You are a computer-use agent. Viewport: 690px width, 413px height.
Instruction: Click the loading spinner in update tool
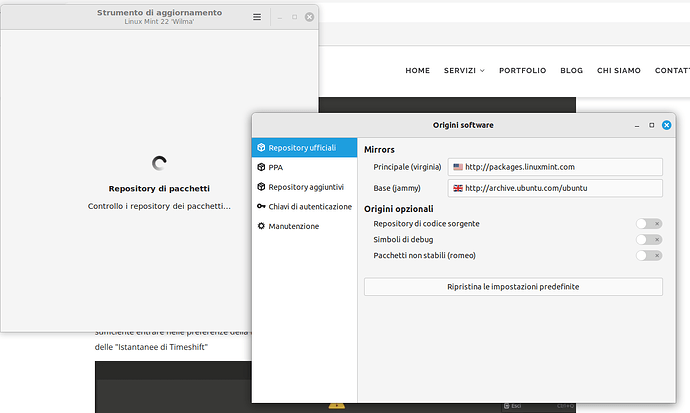[159, 163]
